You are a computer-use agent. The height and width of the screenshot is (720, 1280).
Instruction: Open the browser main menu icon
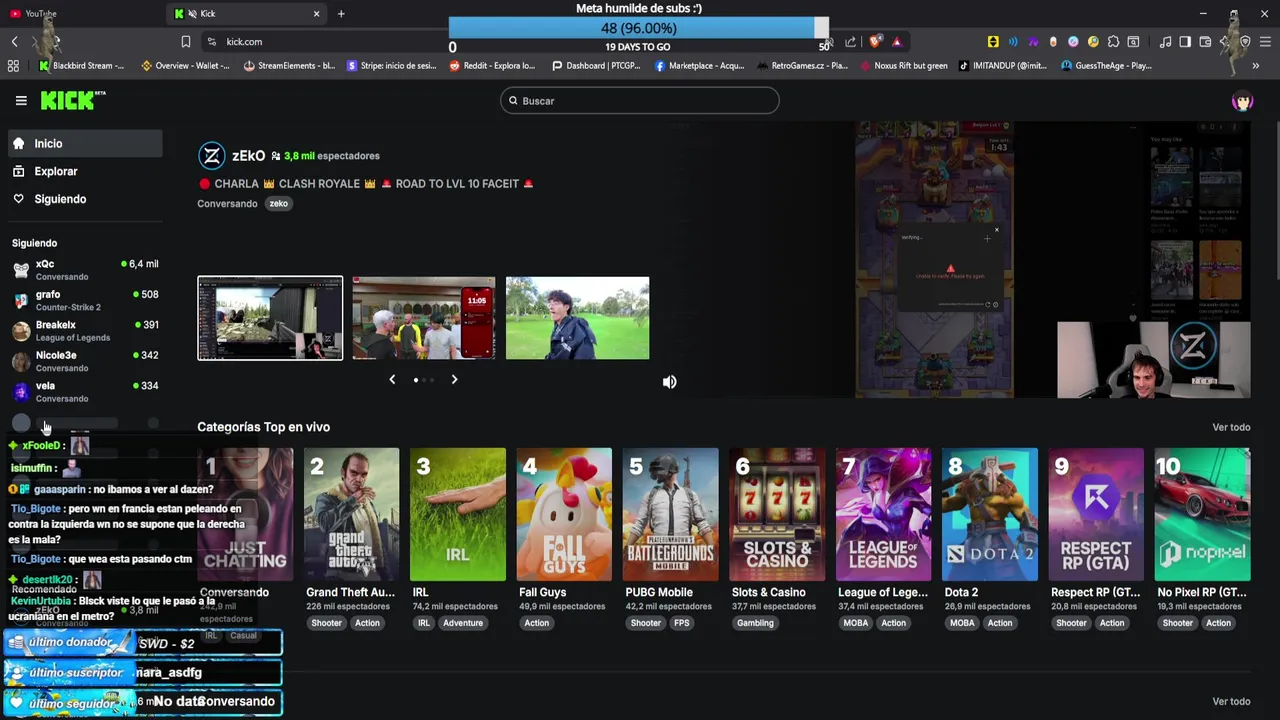click(x=1265, y=42)
